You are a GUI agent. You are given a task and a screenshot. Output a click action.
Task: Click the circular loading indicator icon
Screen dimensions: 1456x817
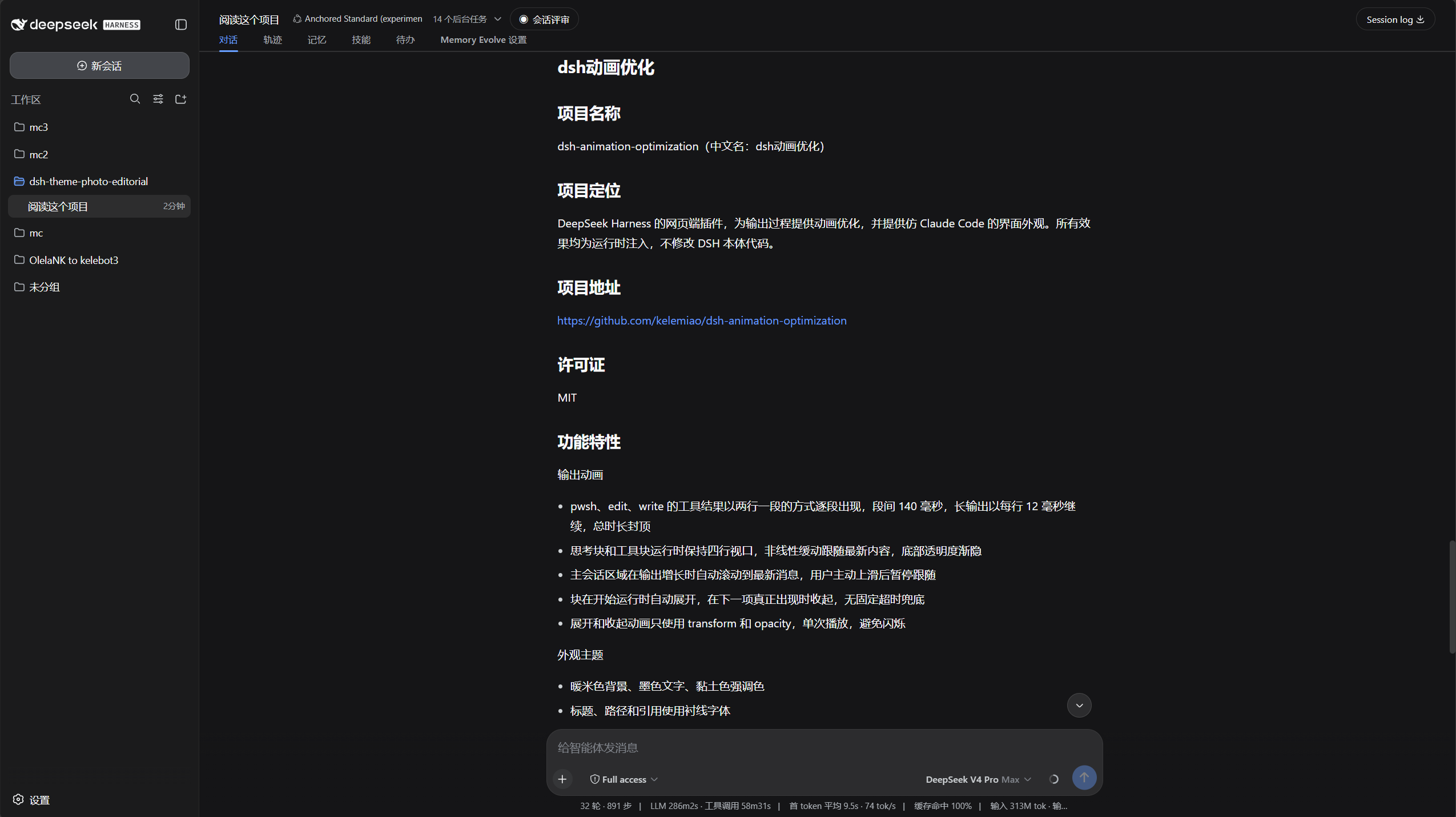click(1054, 779)
